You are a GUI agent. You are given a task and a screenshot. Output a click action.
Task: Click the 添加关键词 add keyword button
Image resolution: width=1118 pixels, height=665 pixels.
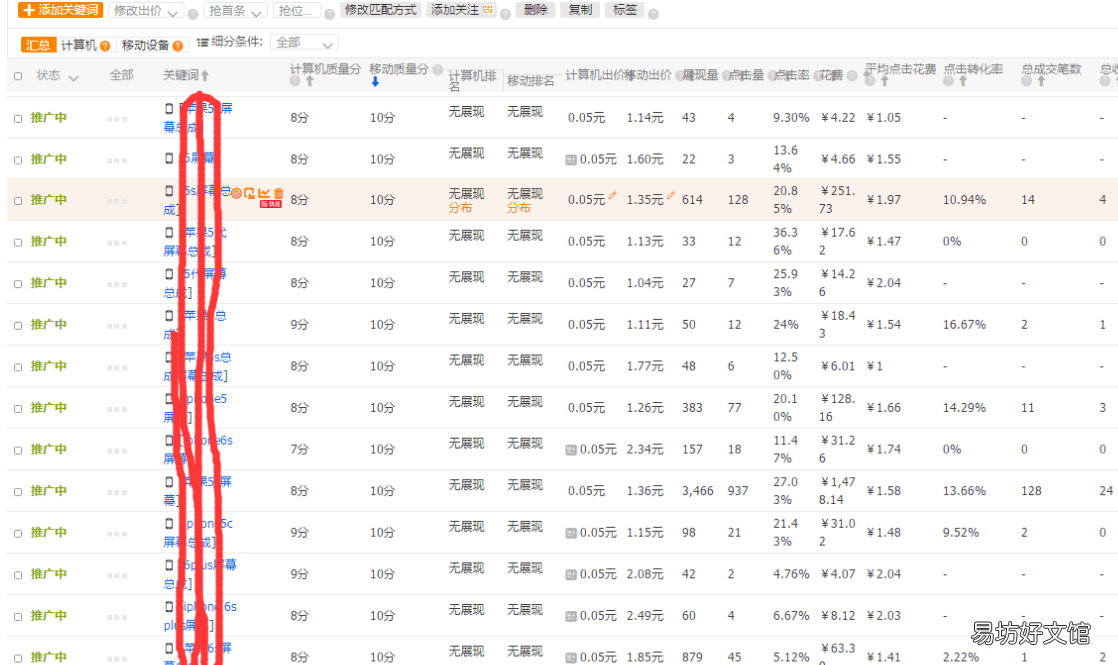click(x=61, y=10)
